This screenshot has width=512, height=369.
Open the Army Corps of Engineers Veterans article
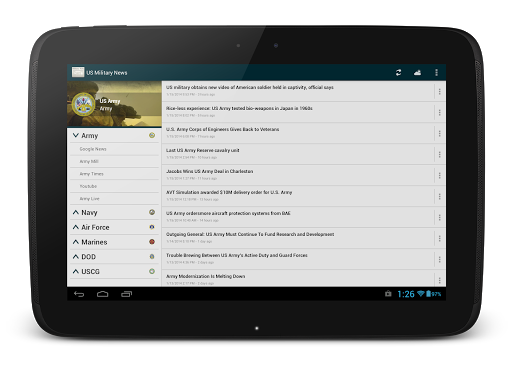(x=298, y=133)
